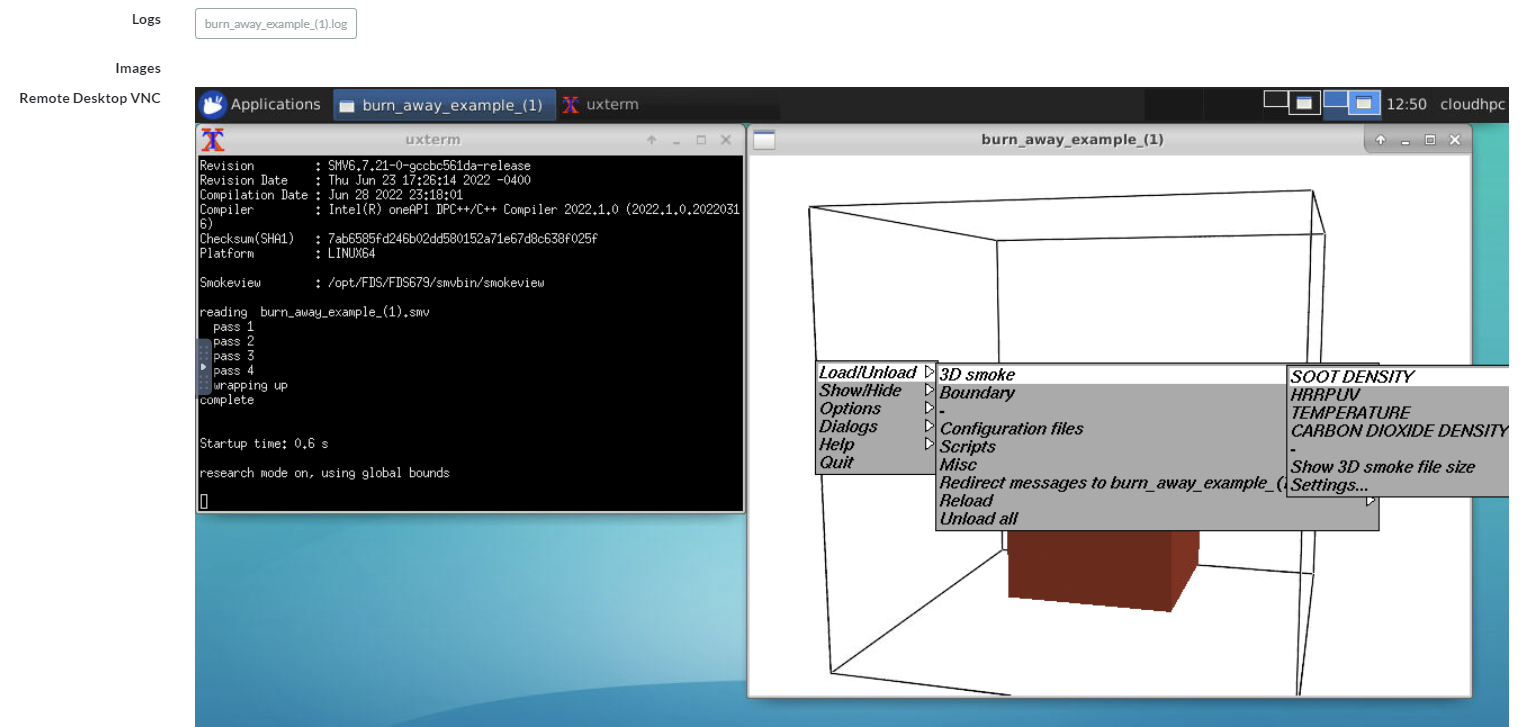Click the window icon on the burn_away_example taskbar button
This screenshot has width=1538, height=727.
[346, 104]
